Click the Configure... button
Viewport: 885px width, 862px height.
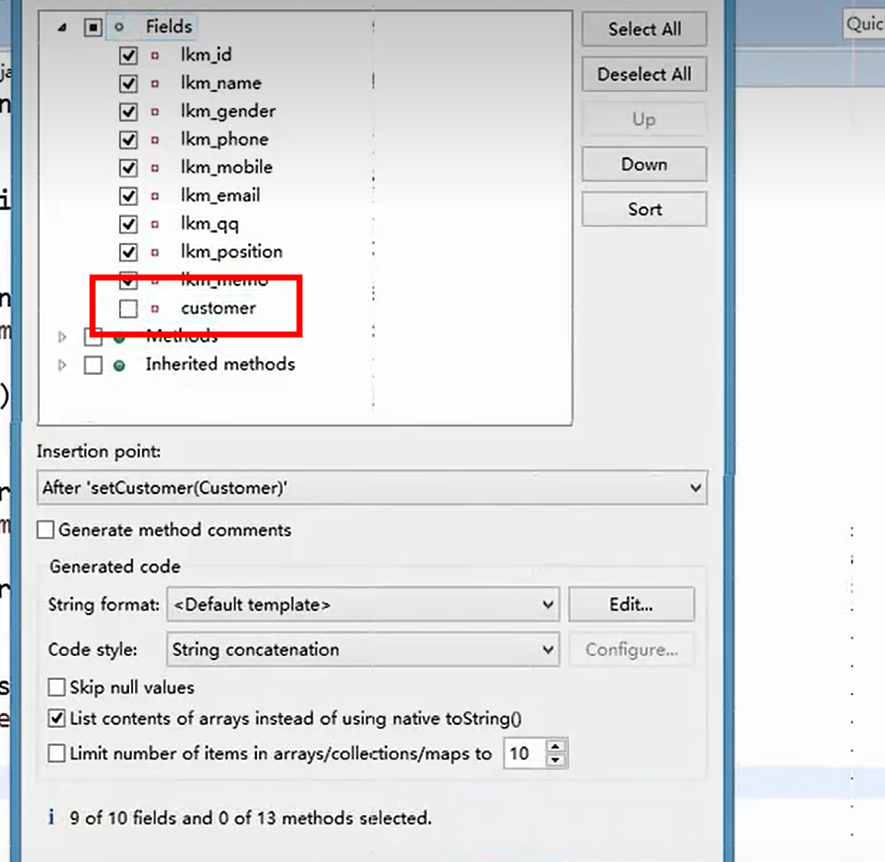[631, 649]
